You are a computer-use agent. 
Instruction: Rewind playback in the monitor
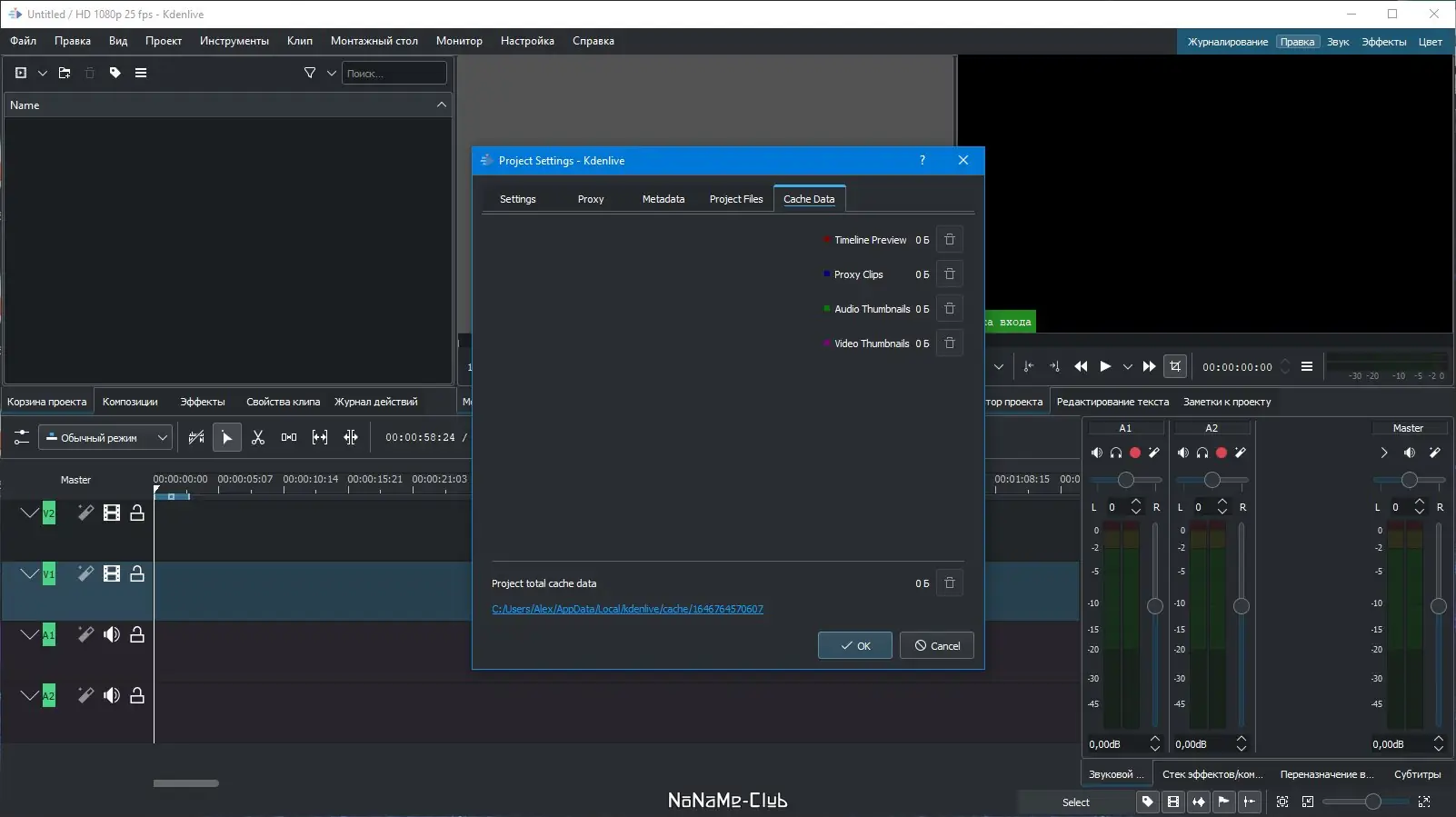tap(1081, 366)
